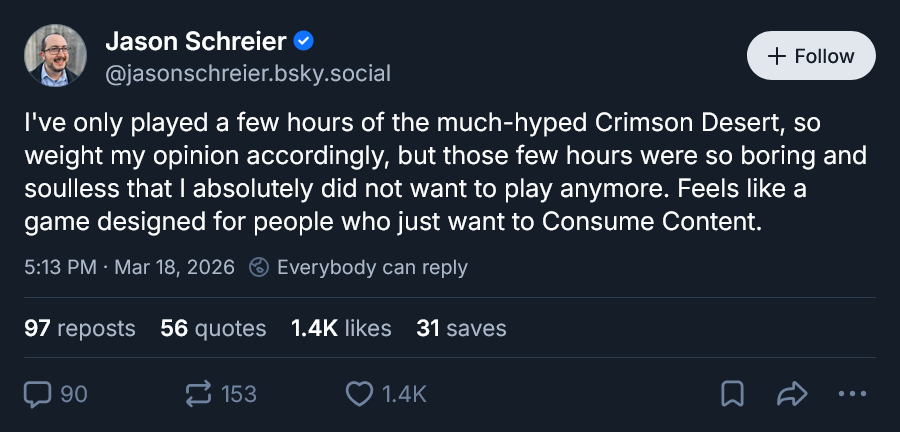900x432 pixels.
Task: Share post using the curved arrow icon
Action: pyautogui.click(x=792, y=394)
